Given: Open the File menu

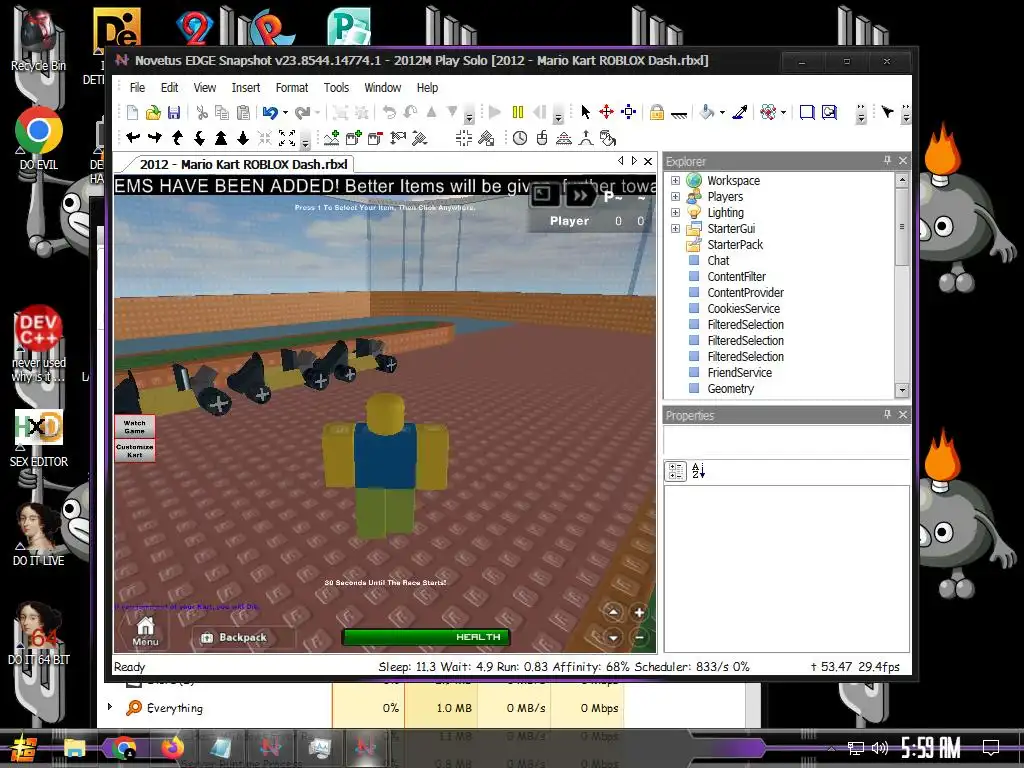Looking at the screenshot, I should point(137,88).
